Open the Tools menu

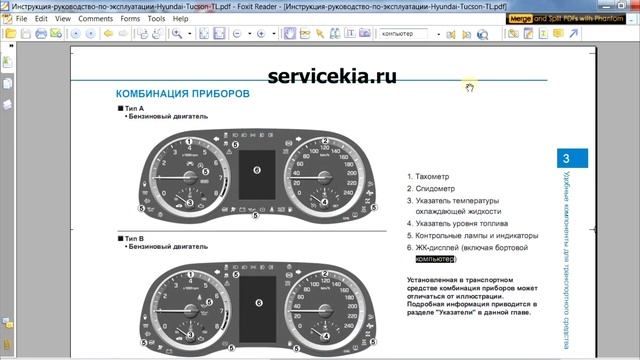tap(156, 19)
